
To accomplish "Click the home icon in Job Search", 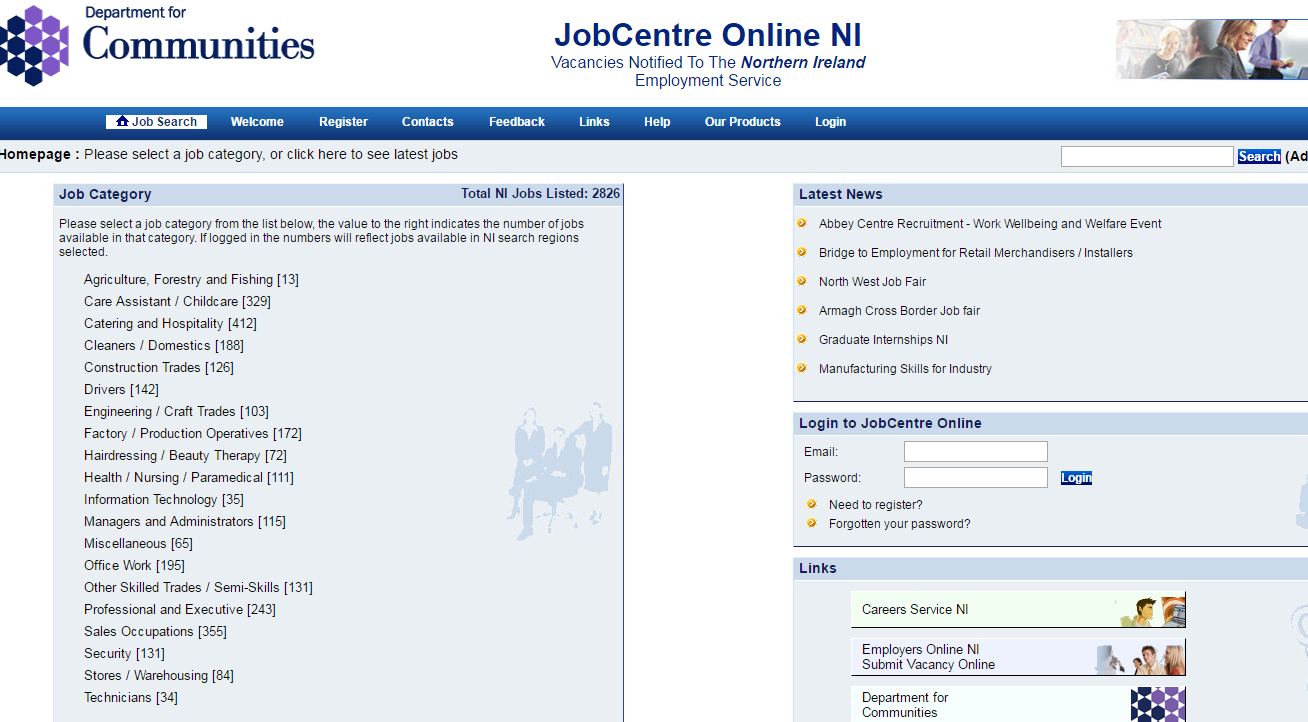I will point(122,121).
